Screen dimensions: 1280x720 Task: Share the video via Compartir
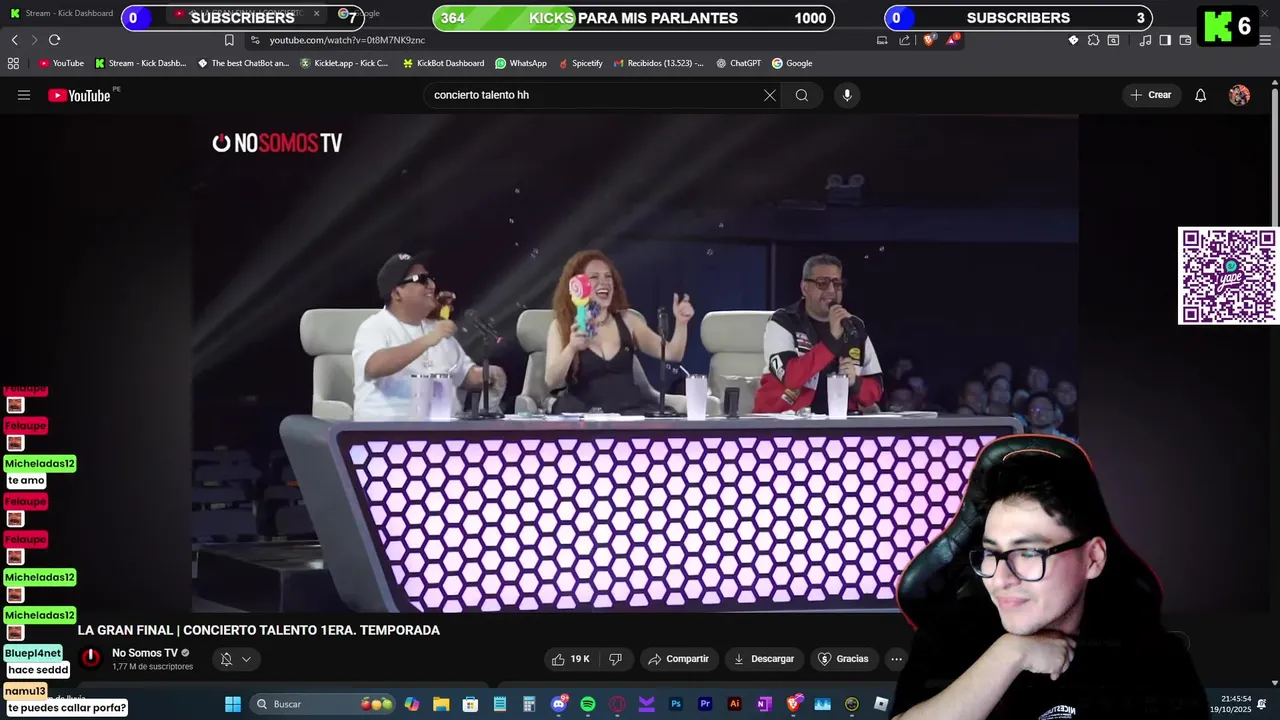coord(678,659)
